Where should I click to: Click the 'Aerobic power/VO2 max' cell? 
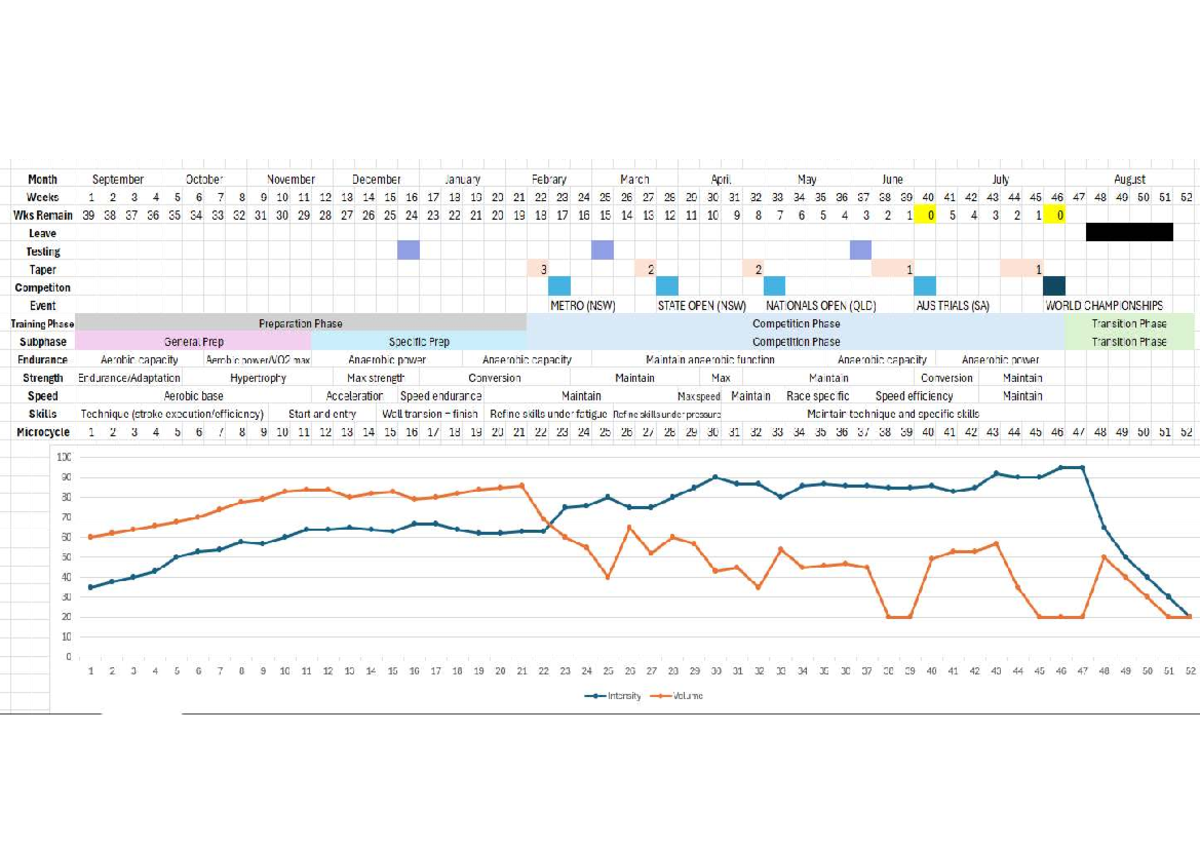point(258,359)
